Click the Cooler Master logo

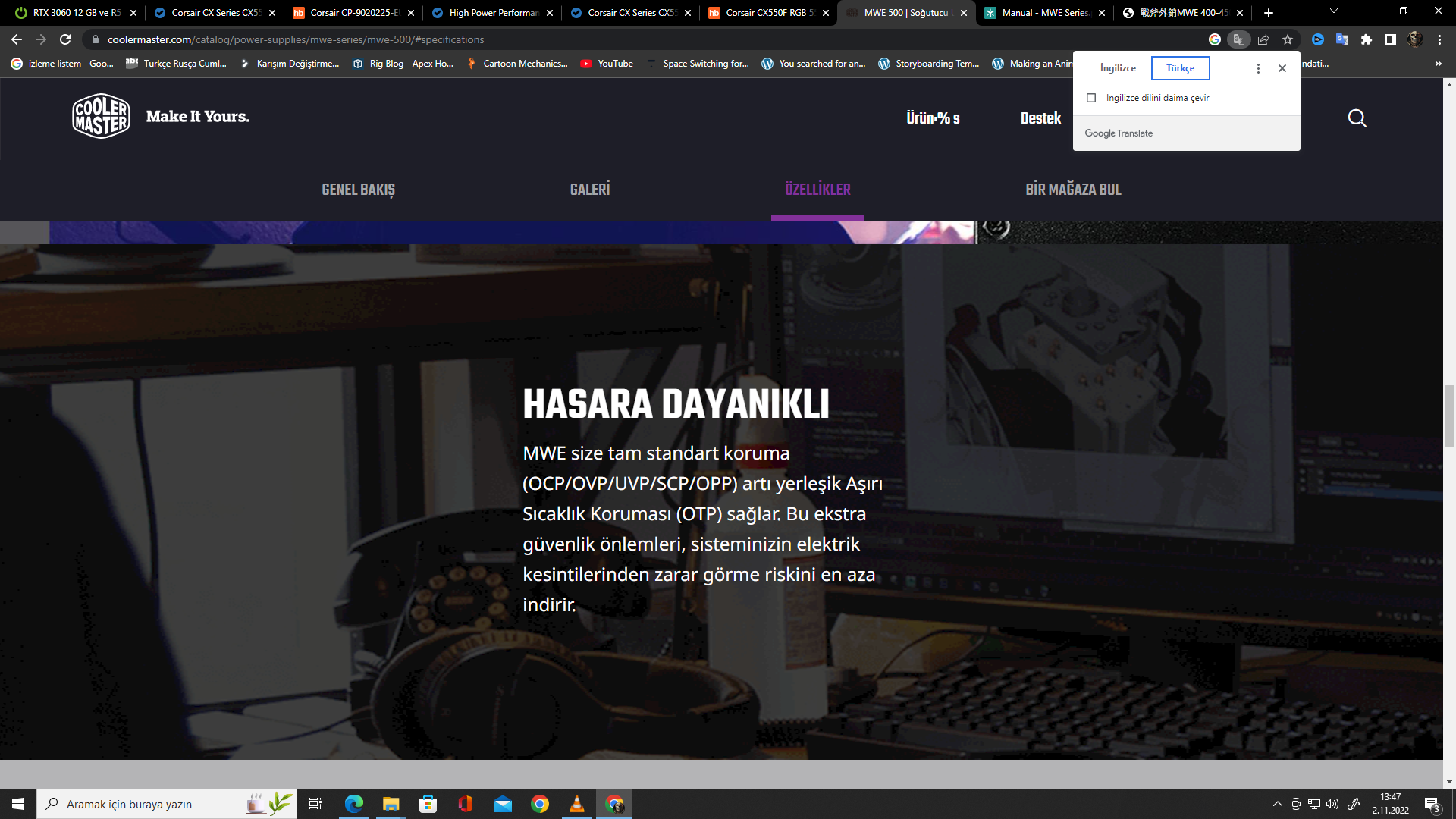coord(101,116)
